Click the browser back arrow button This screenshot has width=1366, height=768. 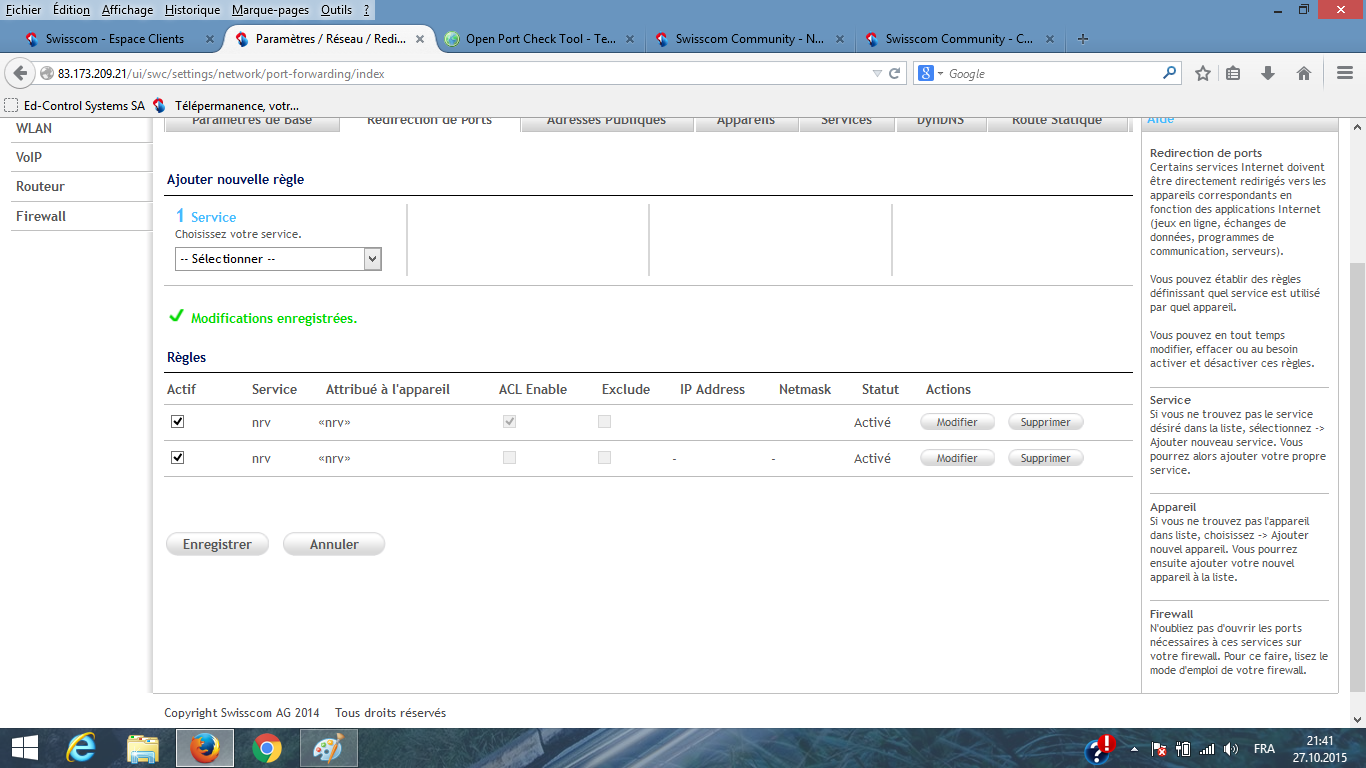21,74
